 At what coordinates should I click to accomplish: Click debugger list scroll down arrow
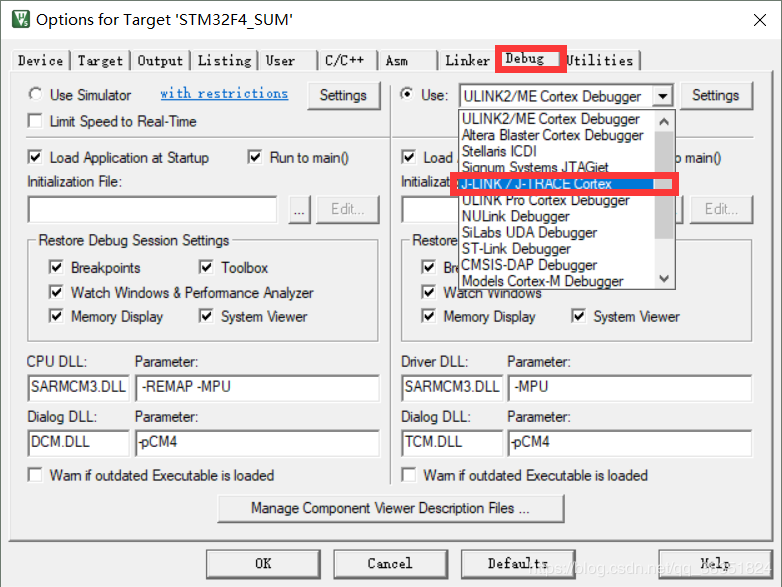coord(664,278)
